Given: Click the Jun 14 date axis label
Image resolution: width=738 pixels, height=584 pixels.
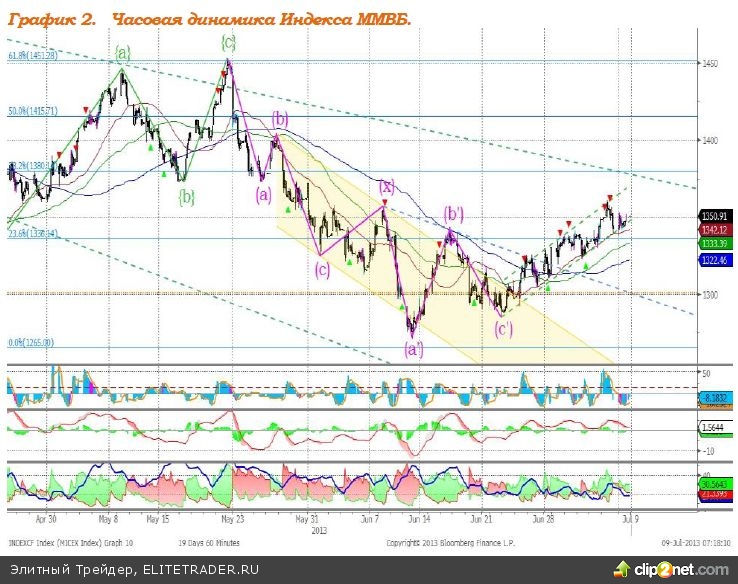Looking at the screenshot, I should click(419, 519).
